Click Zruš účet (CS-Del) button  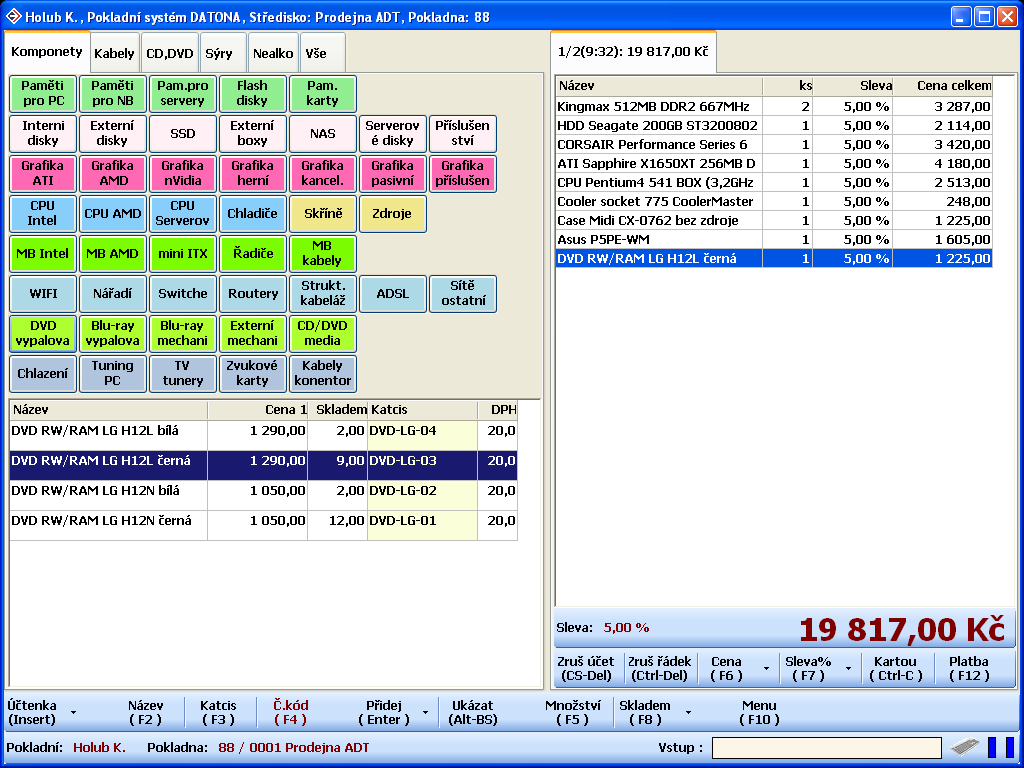click(586, 669)
